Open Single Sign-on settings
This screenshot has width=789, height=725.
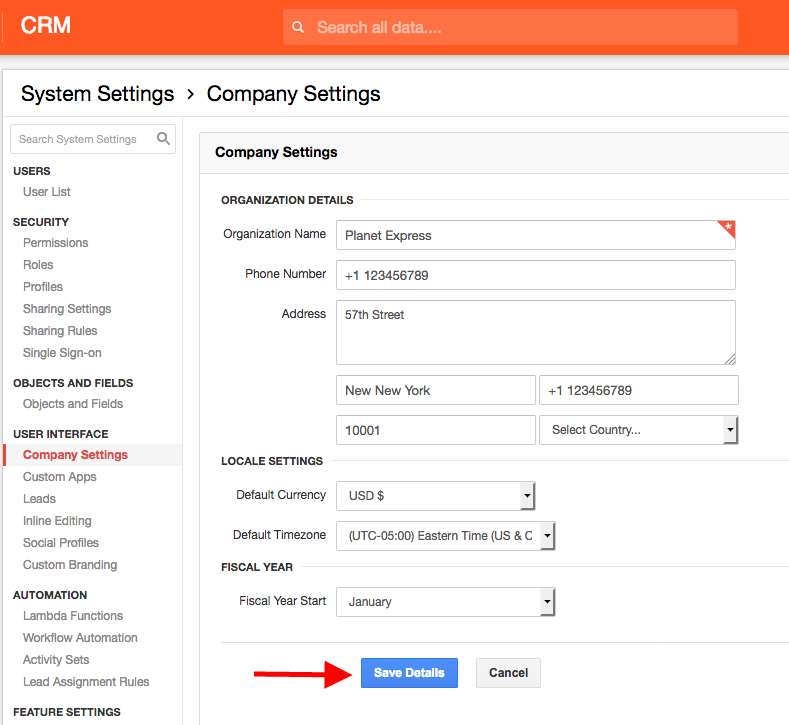pyautogui.click(x=62, y=353)
